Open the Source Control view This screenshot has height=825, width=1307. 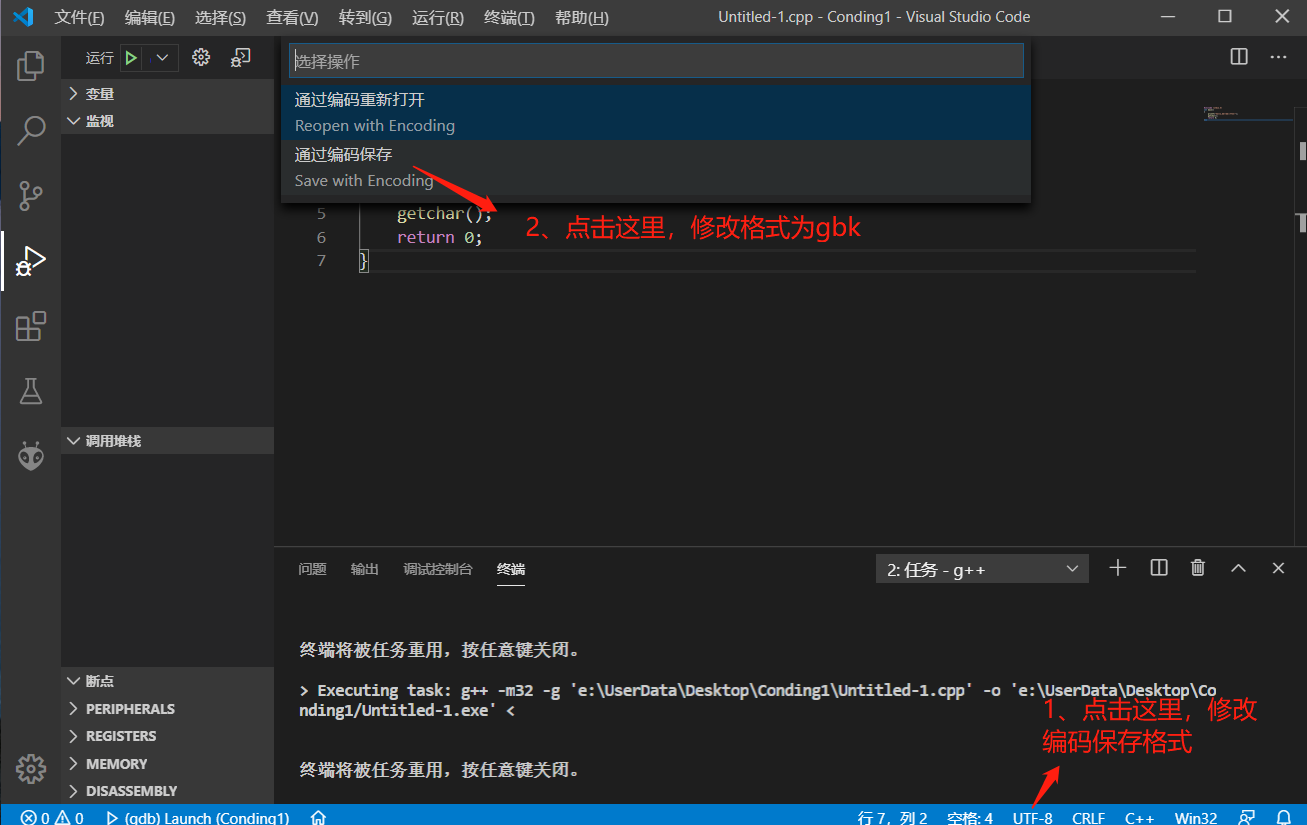[x=31, y=196]
